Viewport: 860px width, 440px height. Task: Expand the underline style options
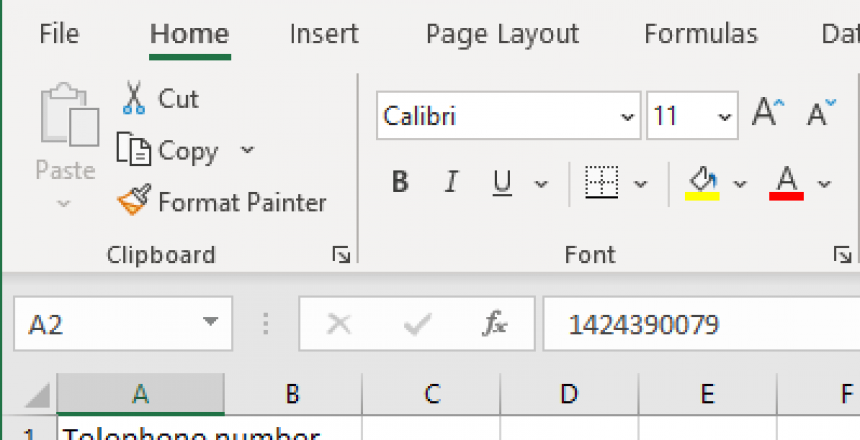(x=541, y=183)
